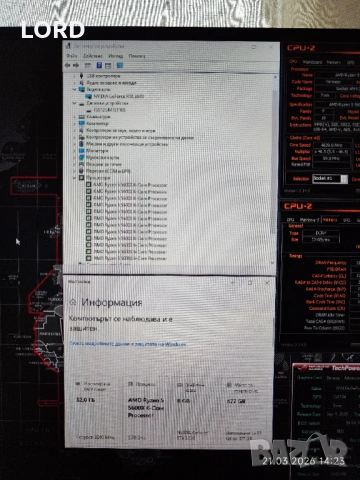Select the Дискови устройства drive icon

(x=81, y=103)
